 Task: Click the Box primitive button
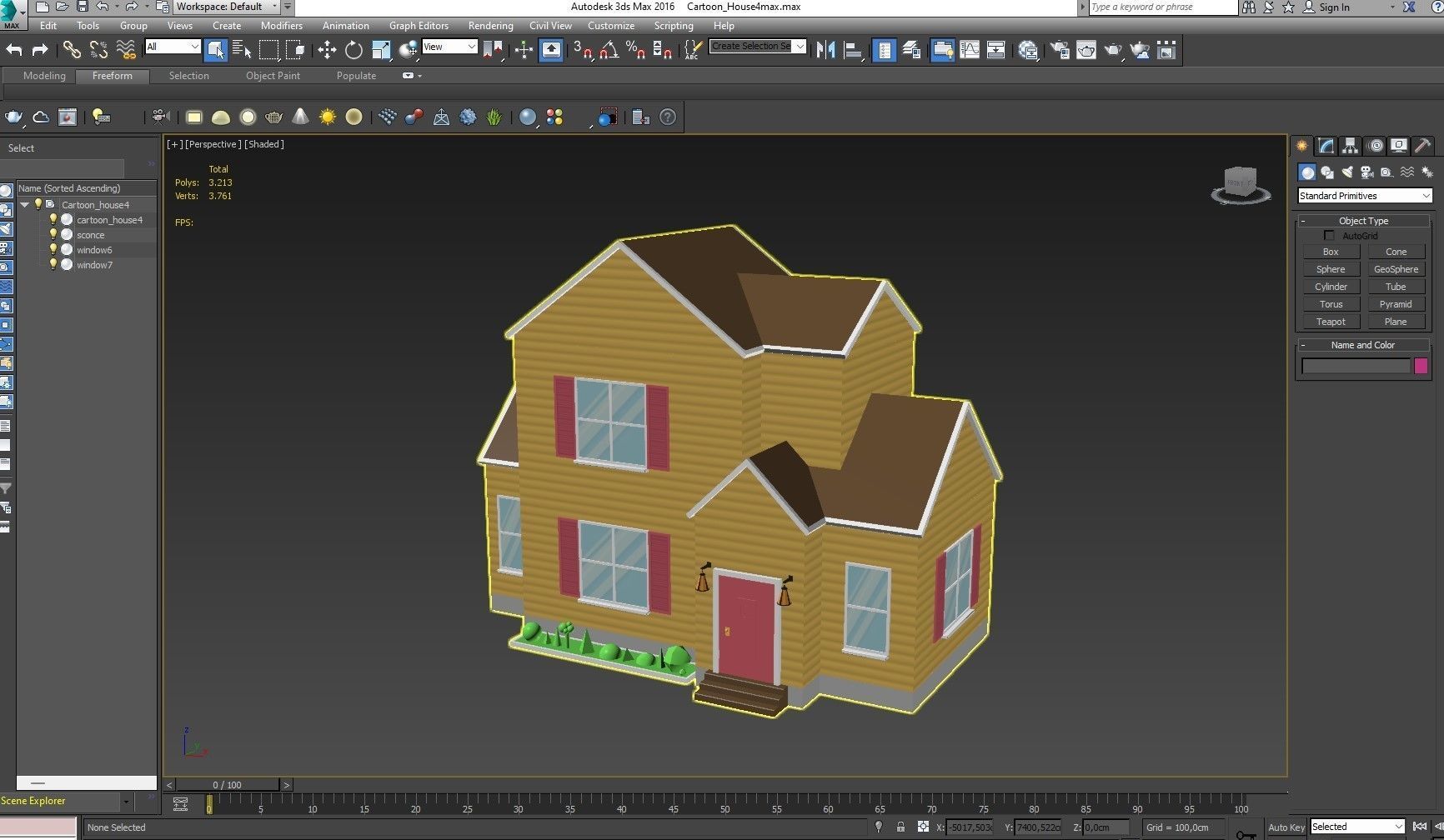click(x=1331, y=252)
